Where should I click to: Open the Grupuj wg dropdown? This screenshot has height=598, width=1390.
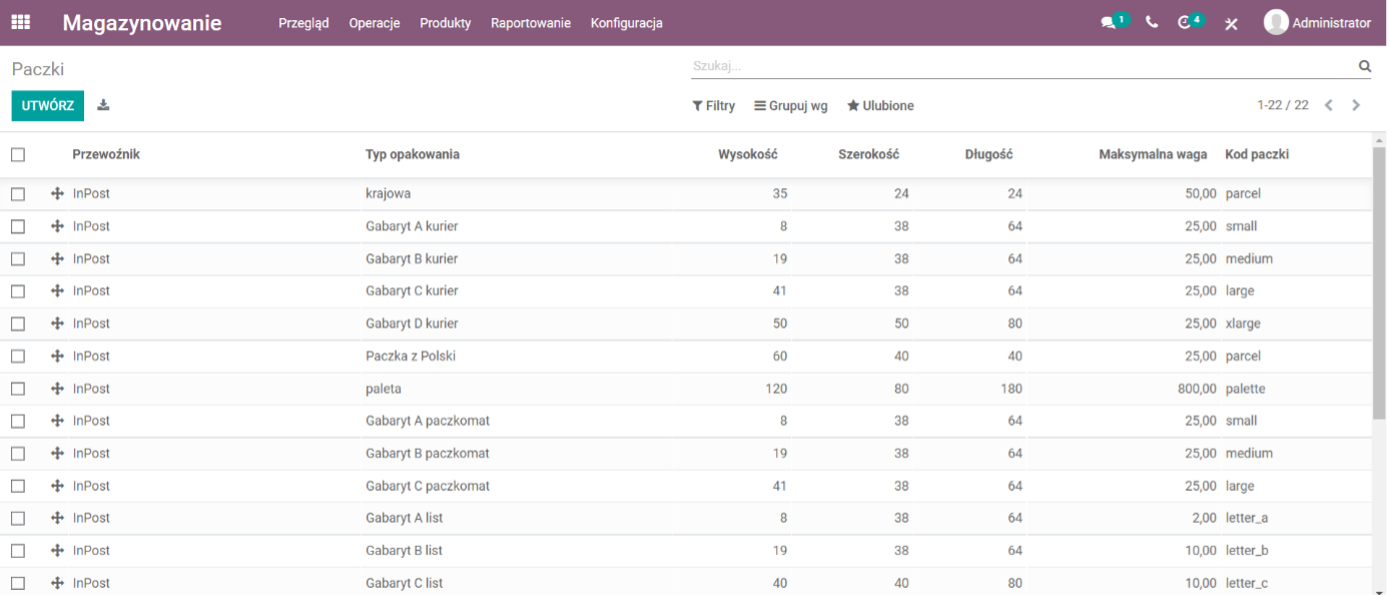[x=791, y=106]
